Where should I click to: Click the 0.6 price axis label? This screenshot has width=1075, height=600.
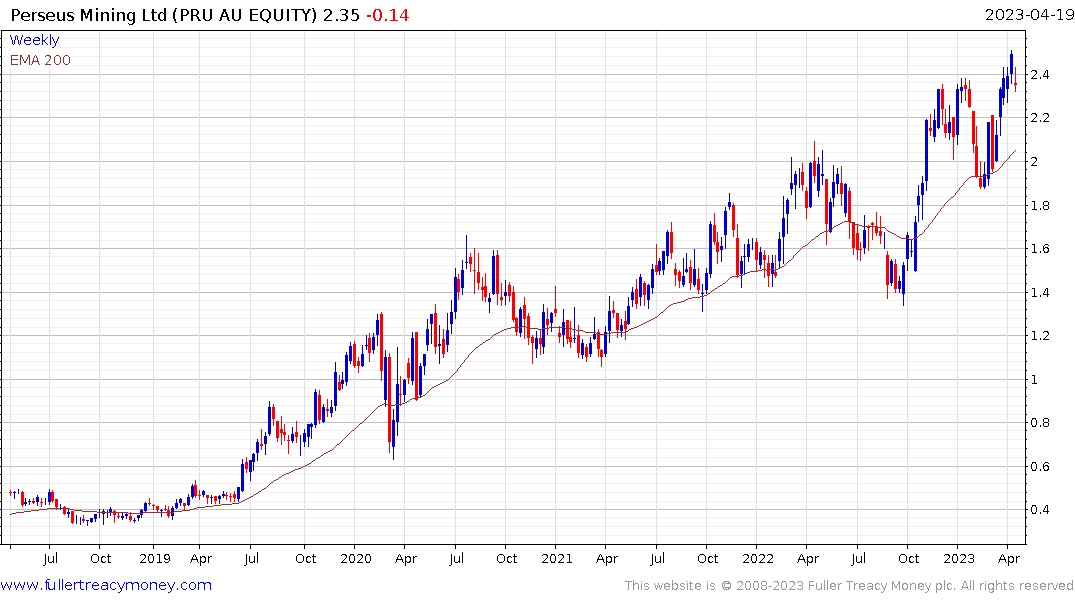pyautogui.click(x=1039, y=467)
